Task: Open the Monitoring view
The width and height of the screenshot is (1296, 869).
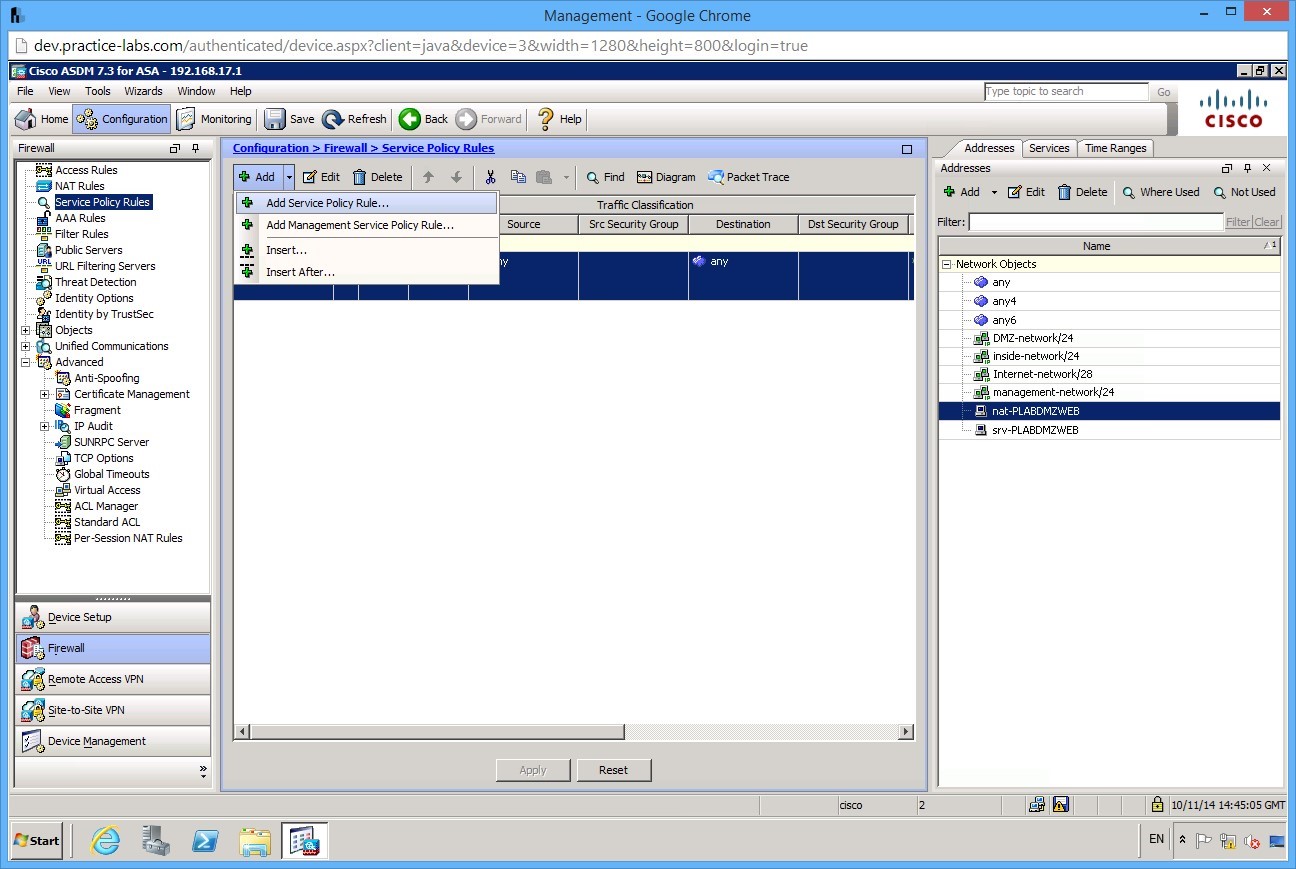Action: click(213, 119)
